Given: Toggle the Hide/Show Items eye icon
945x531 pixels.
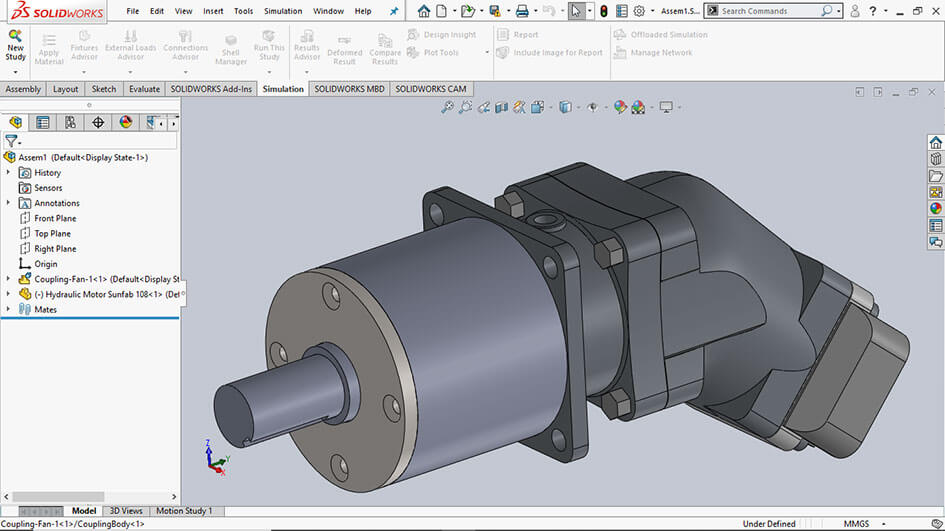Looking at the screenshot, I should (x=593, y=107).
